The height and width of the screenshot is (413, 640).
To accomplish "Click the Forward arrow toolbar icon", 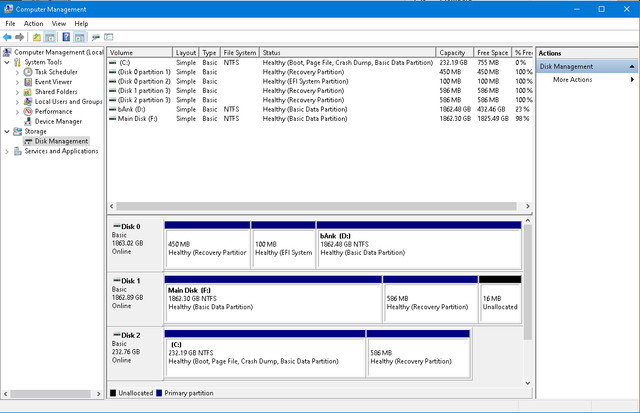I will click(19, 37).
